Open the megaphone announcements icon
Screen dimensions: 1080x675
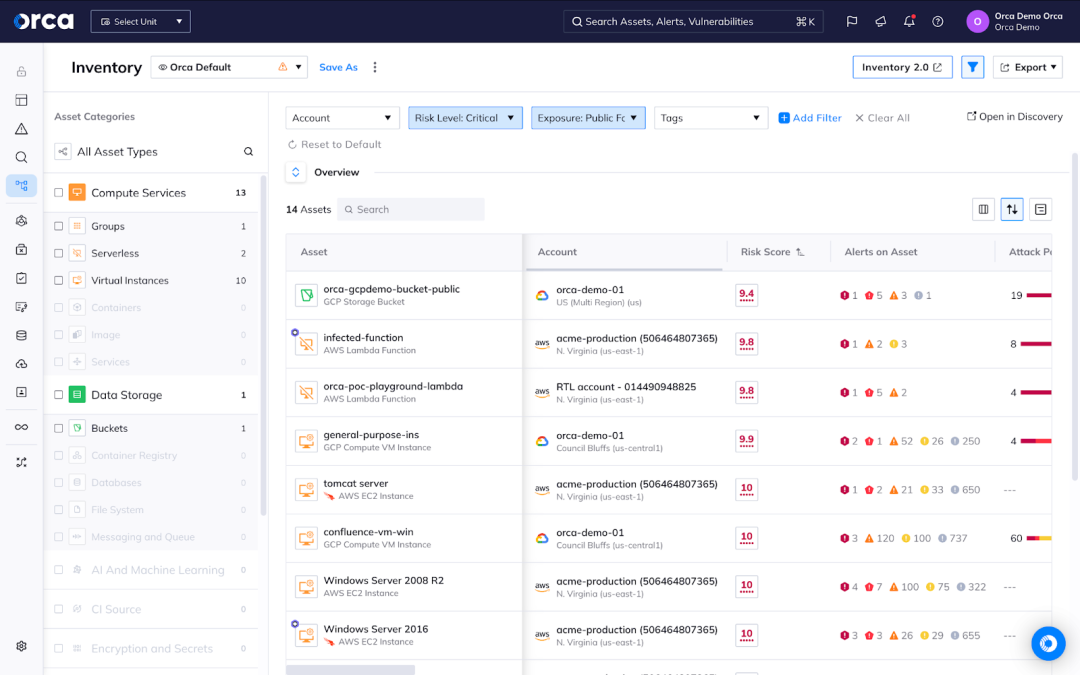tap(881, 21)
